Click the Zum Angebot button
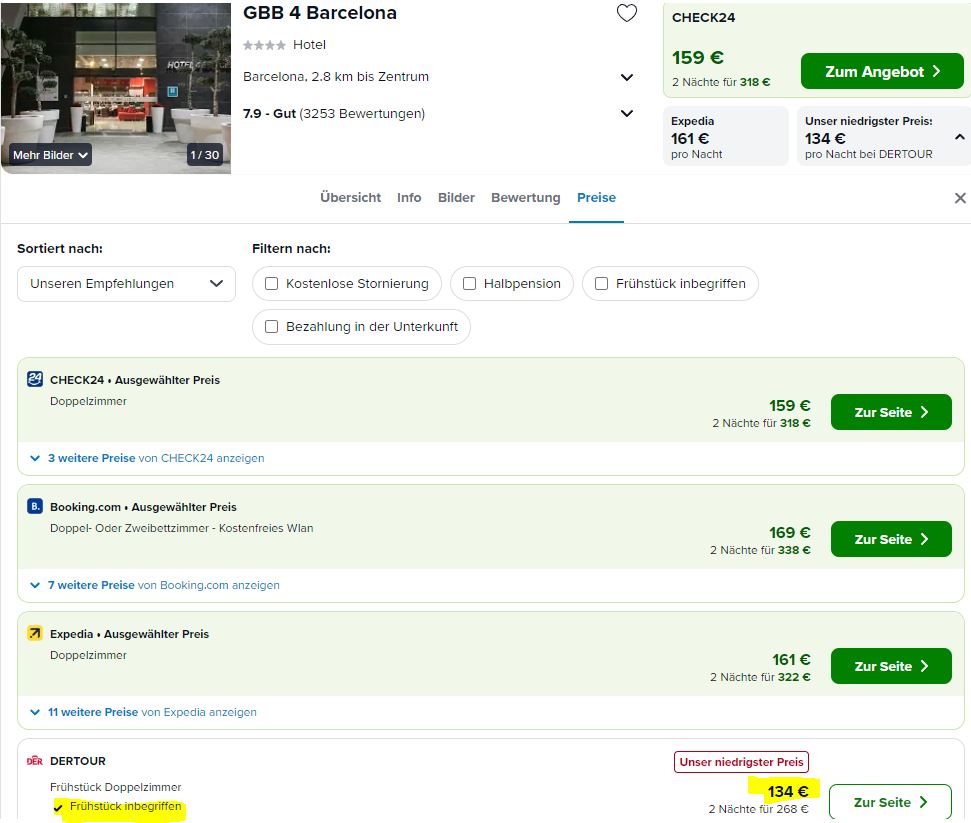This screenshot has height=823, width=971. (882, 71)
